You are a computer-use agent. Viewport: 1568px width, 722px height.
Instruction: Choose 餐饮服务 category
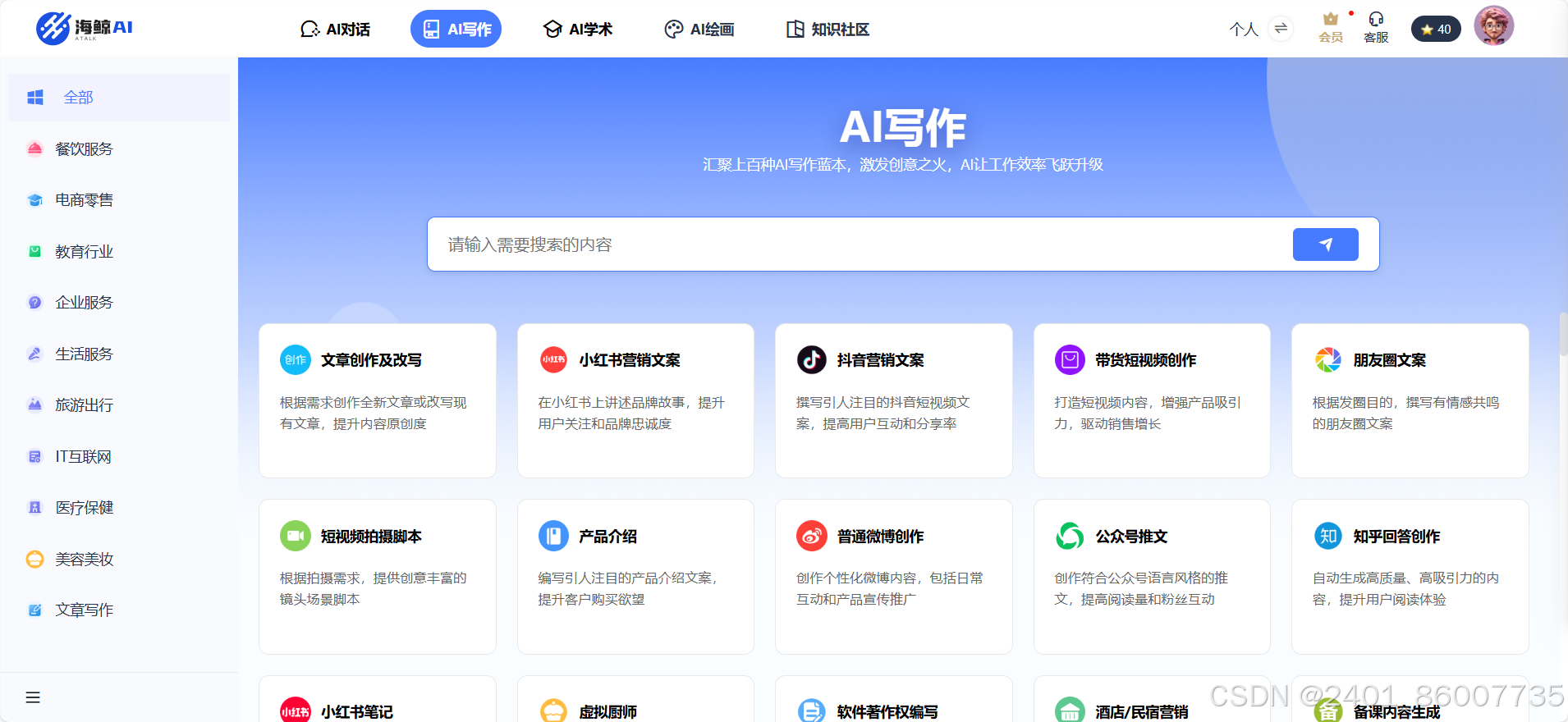(119, 149)
